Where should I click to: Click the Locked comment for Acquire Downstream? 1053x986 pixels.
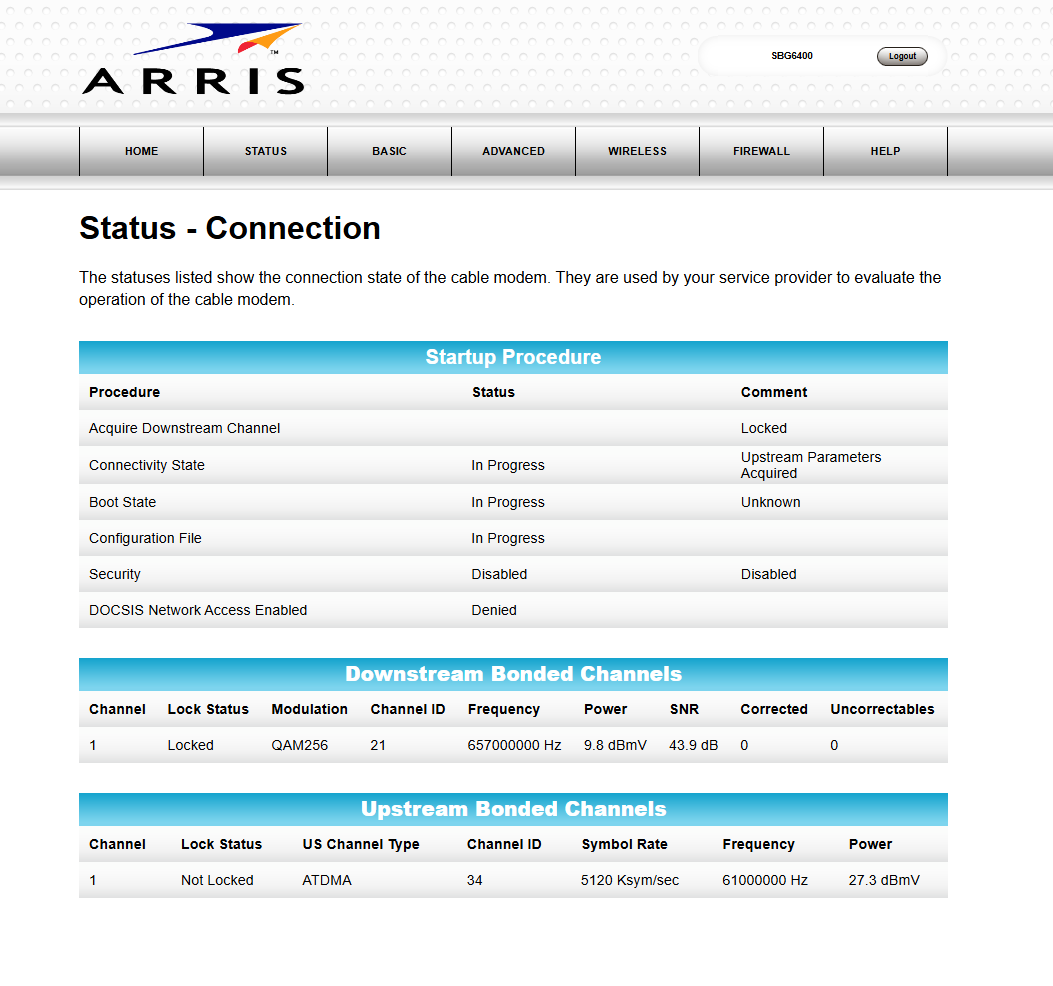click(764, 429)
